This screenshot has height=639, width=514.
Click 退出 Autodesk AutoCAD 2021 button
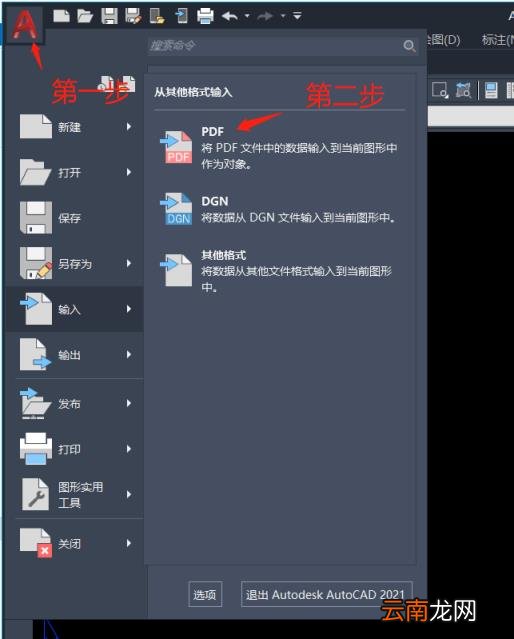(x=326, y=595)
